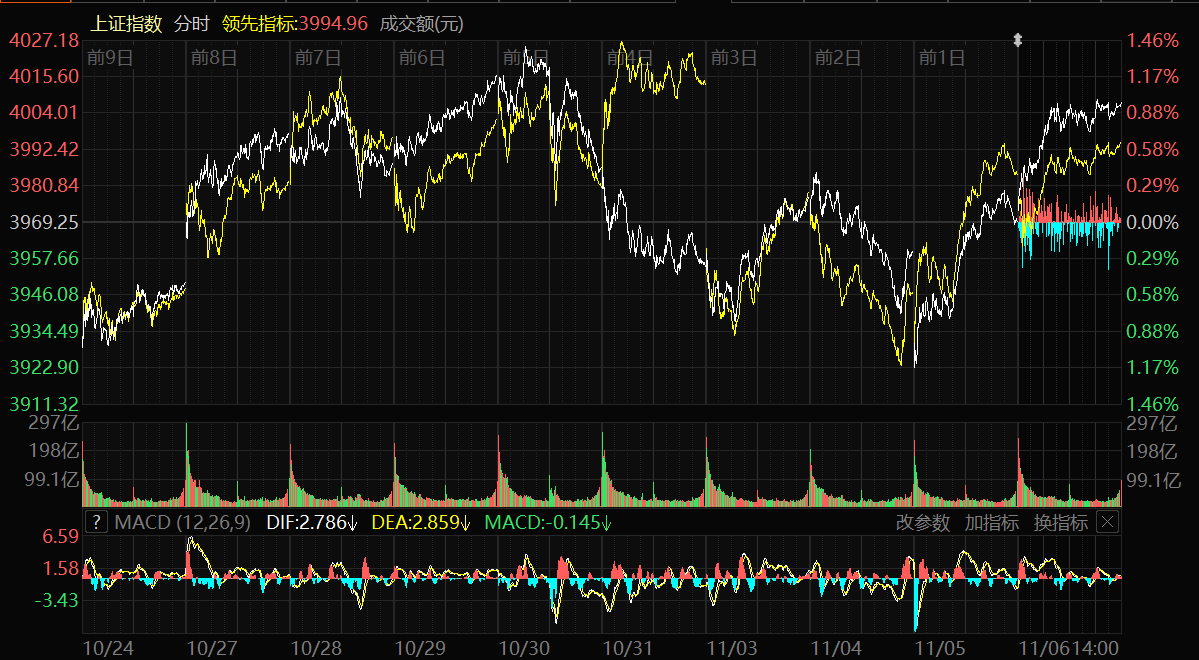Click the vertical resize arrow icon above chart
1199x660 pixels.
[x=1018, y=40]
